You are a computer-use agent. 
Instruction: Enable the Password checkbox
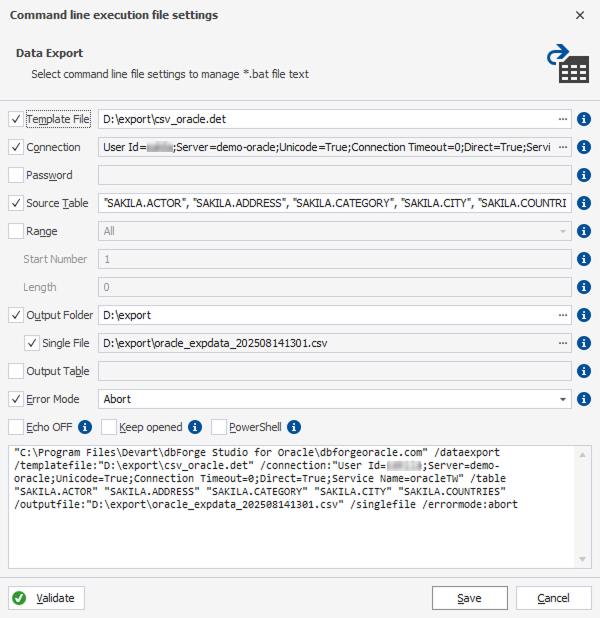point(16,175)
